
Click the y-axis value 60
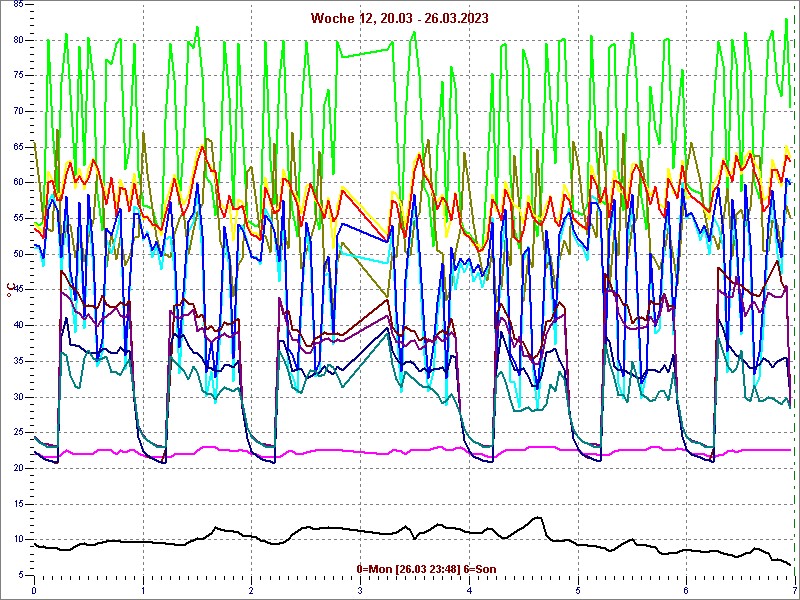(x=18, y=183)
